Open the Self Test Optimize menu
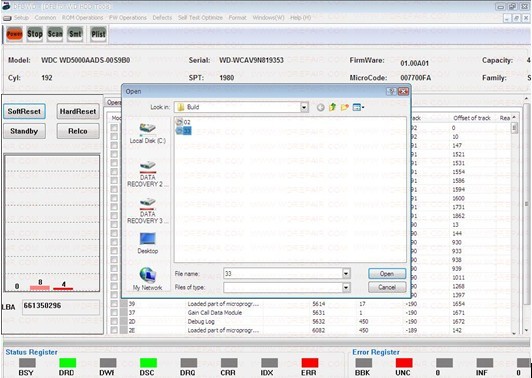532x378 pixels. pyautogui.click(x=201, y=18)
